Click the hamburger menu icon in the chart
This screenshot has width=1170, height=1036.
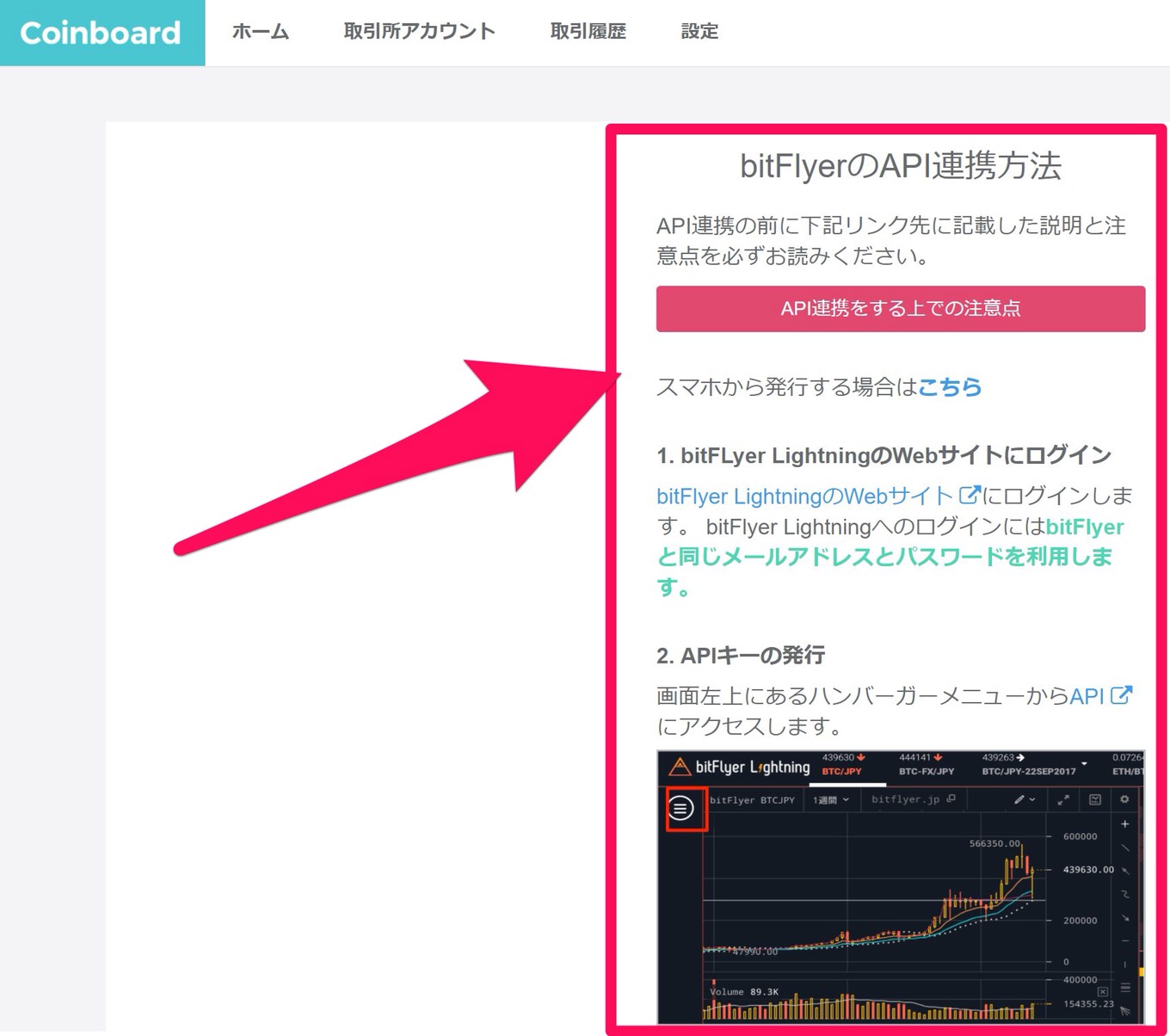(x=681, y=809)
